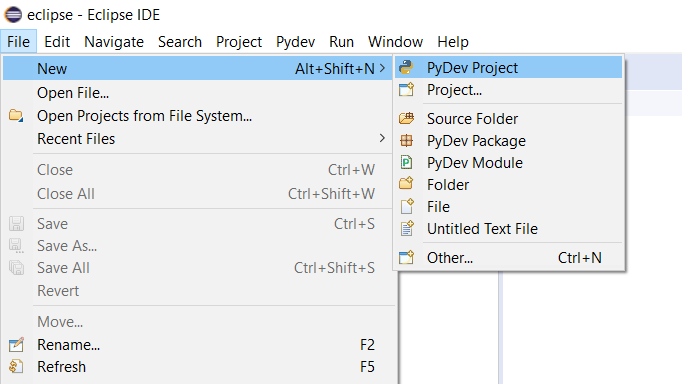Choose Save As... menu entry

197,246
